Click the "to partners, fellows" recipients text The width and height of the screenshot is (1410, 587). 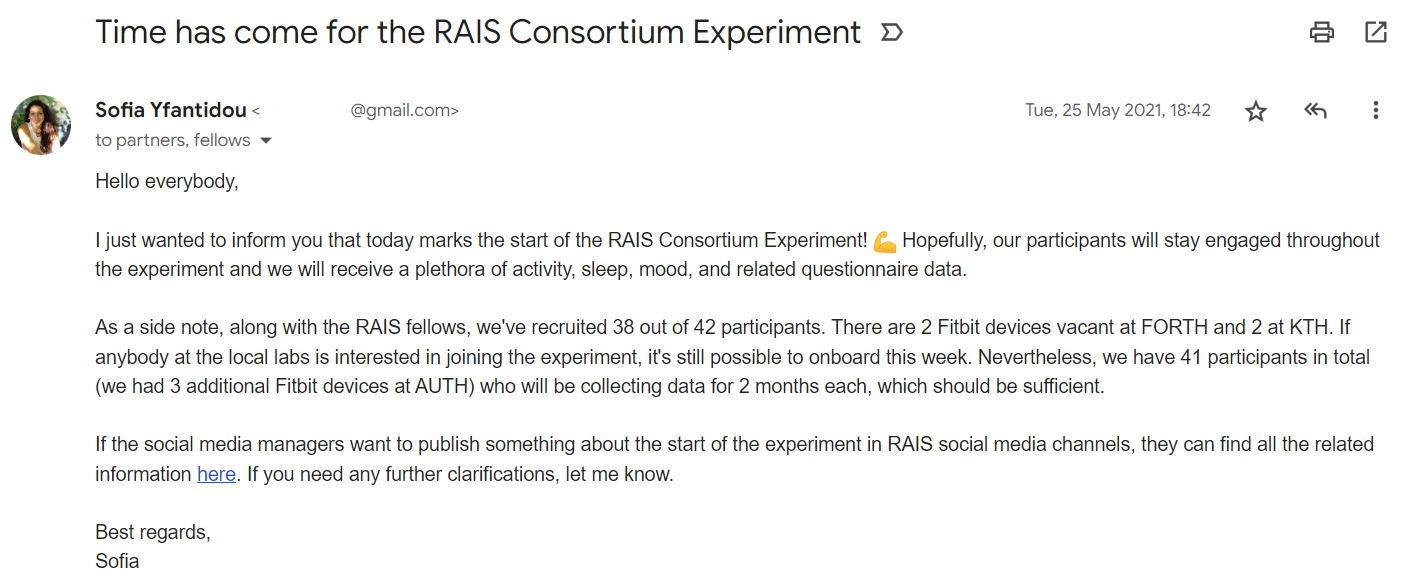(173, 140)
